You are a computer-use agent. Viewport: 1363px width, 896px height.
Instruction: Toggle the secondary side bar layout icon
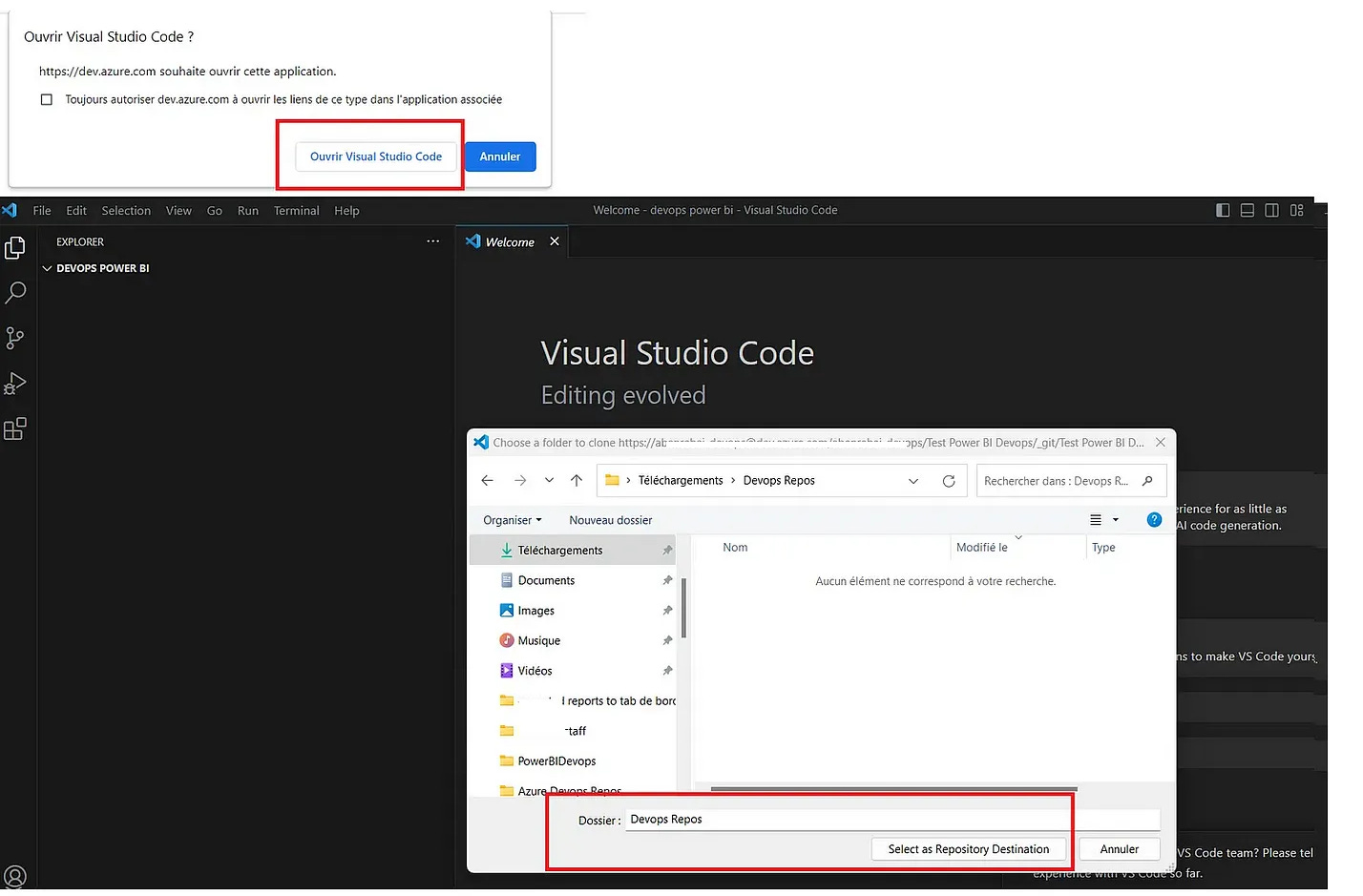(x=1272, y=210)
